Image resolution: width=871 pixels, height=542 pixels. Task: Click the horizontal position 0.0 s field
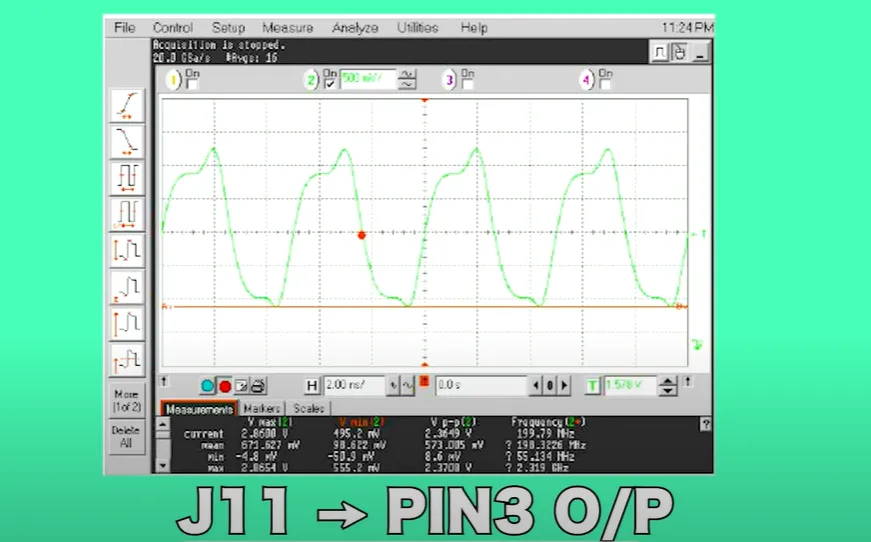tap(480, 385)
